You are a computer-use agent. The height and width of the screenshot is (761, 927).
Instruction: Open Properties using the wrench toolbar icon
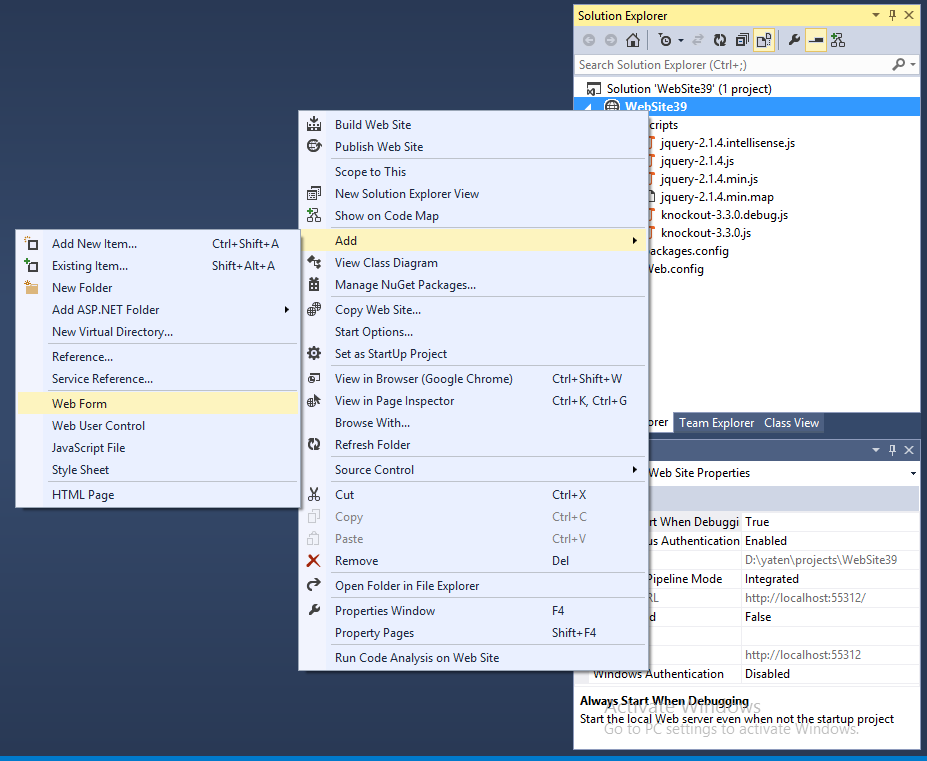(x=794, y=39)
